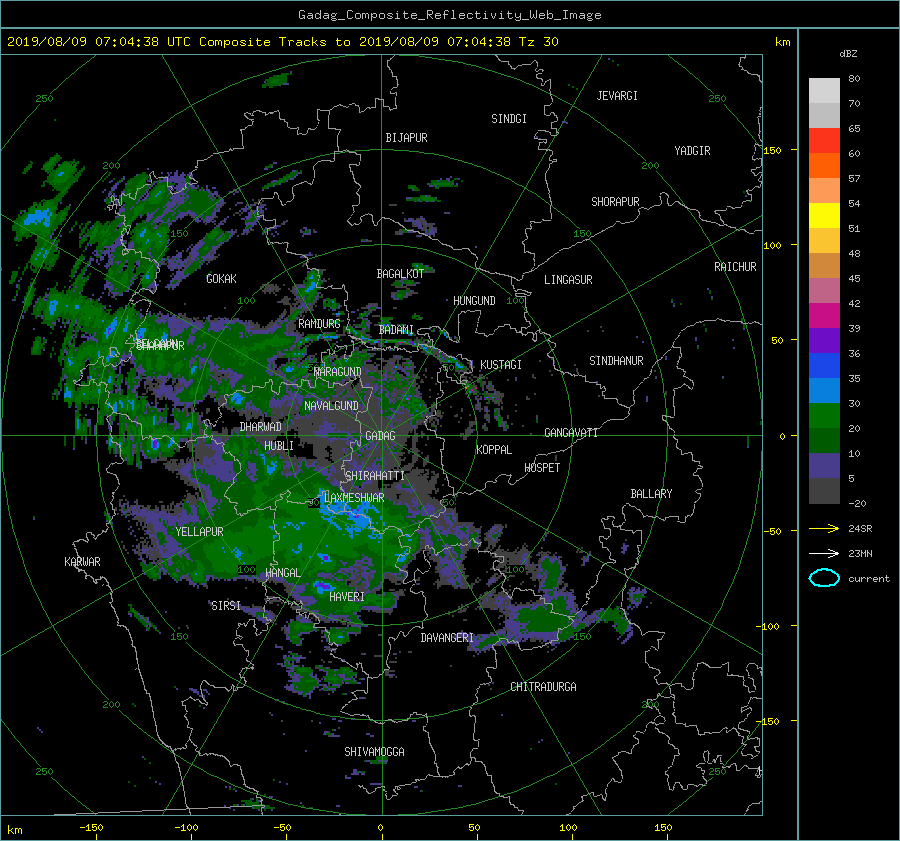
Task: Click the SINDGI city label
Action: [509, 119]
